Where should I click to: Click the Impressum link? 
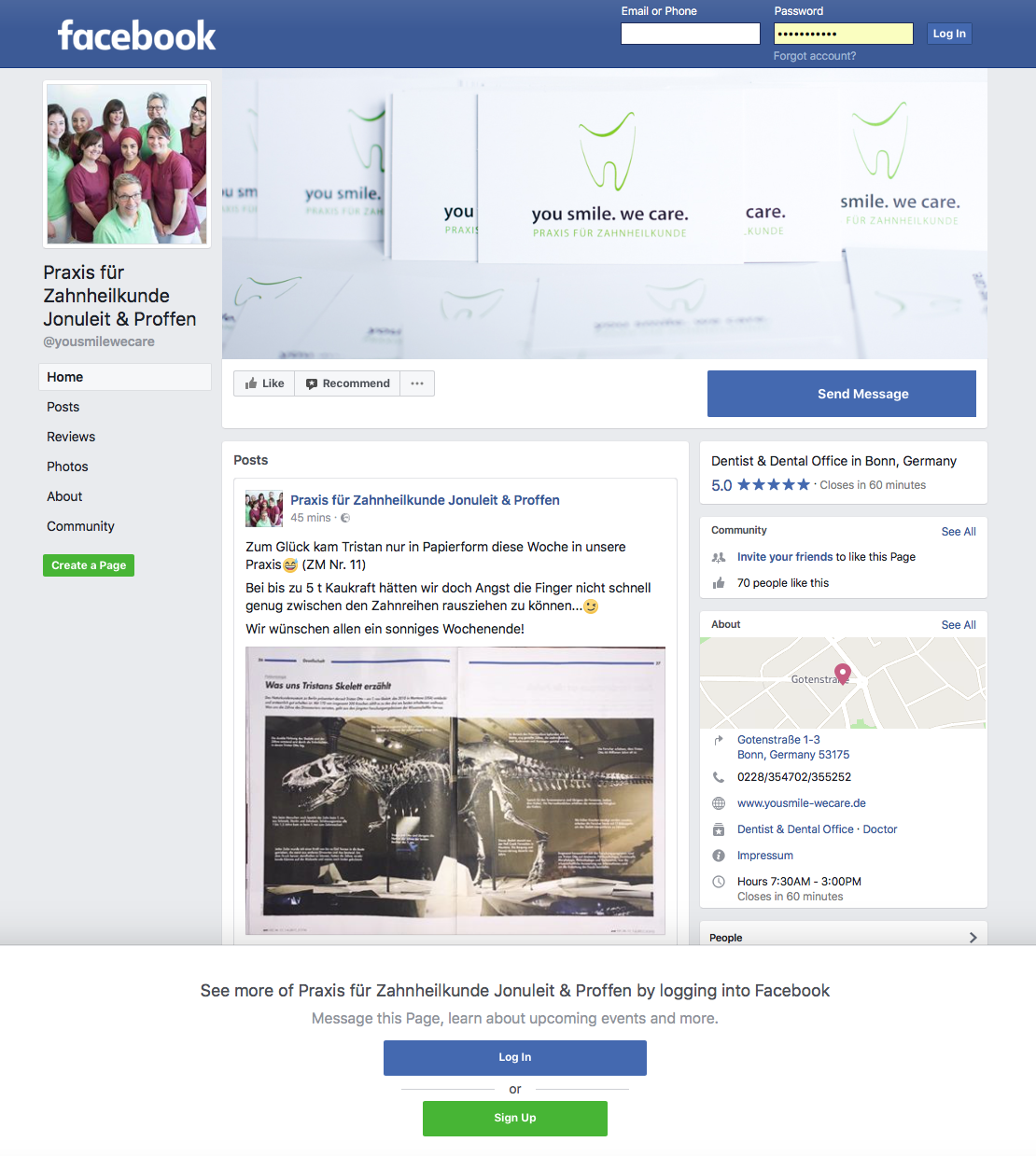(x=765, y=856)
